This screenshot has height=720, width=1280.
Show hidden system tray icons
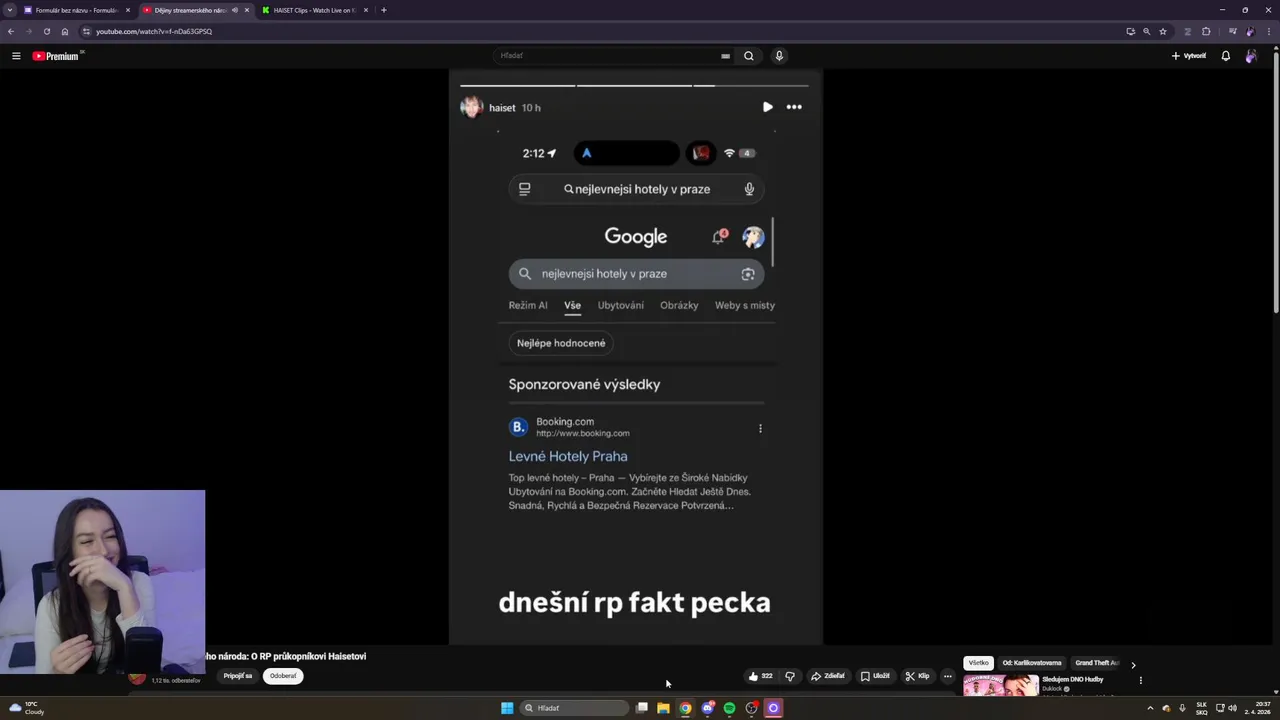(x=1150, y=708)
